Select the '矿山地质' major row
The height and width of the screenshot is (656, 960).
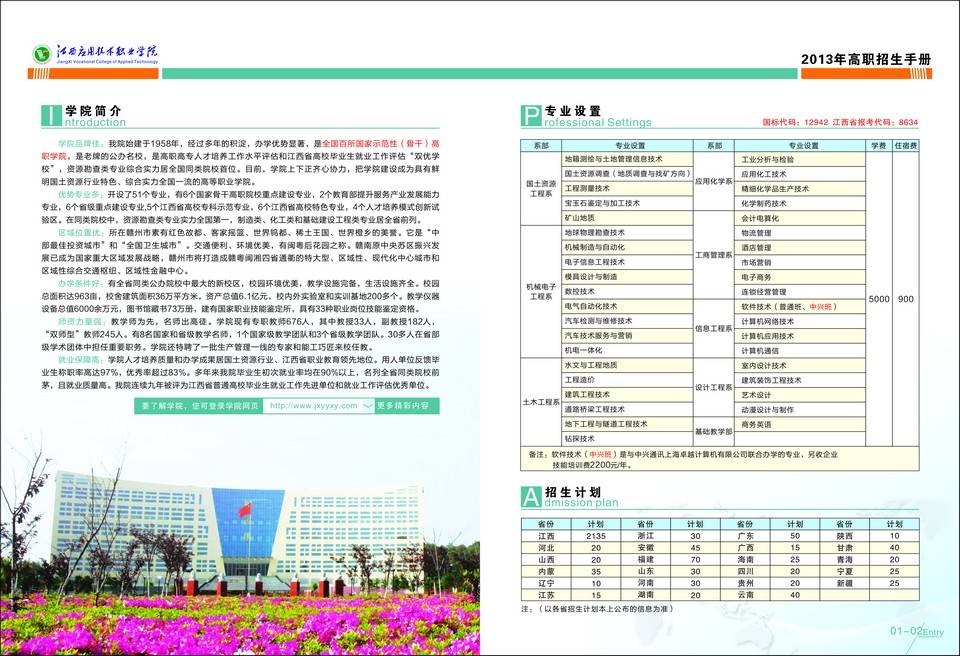tap(628, 218)
